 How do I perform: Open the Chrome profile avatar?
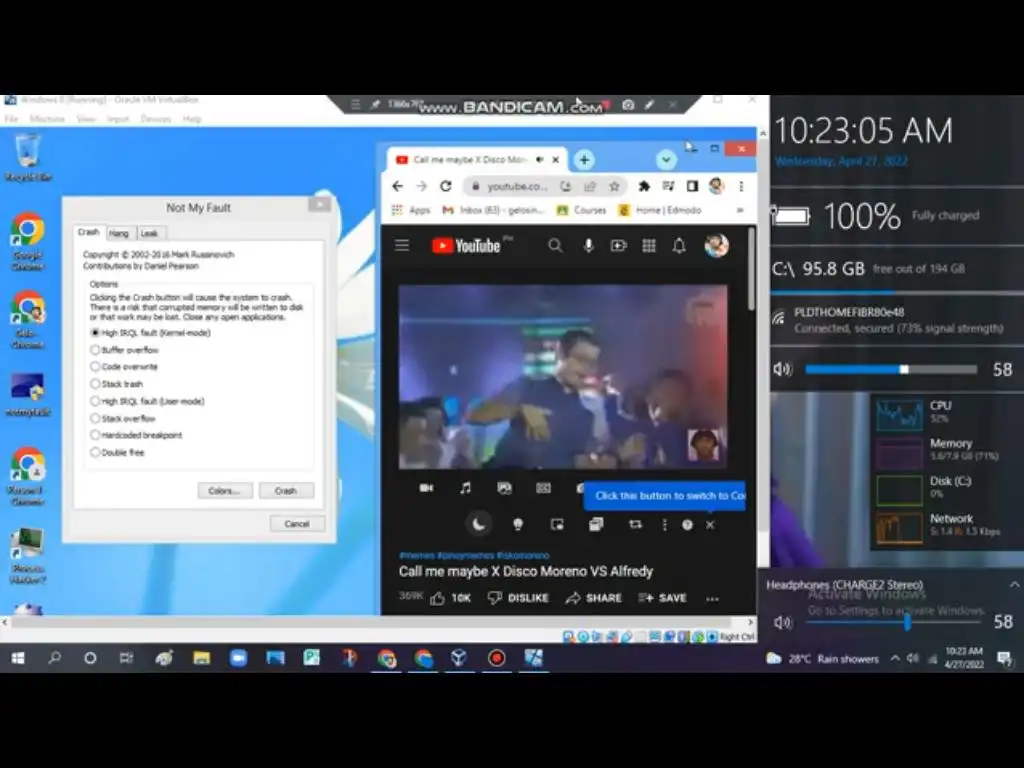716,186
